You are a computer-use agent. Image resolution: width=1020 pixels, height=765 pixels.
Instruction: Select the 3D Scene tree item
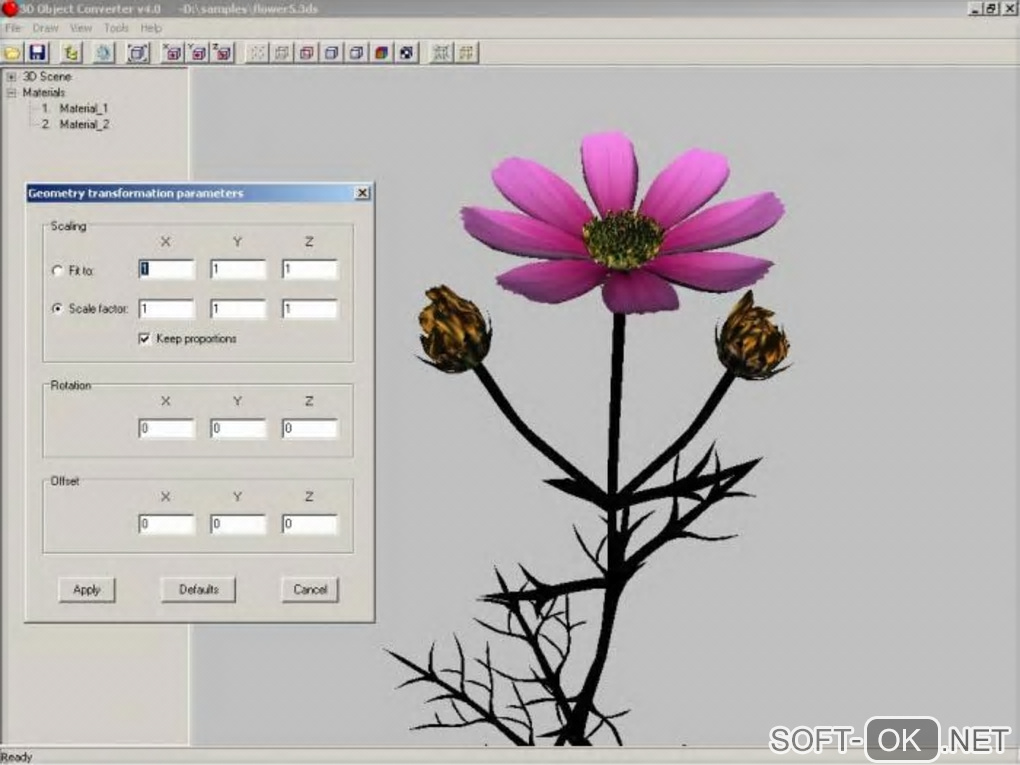click(47, 76)
